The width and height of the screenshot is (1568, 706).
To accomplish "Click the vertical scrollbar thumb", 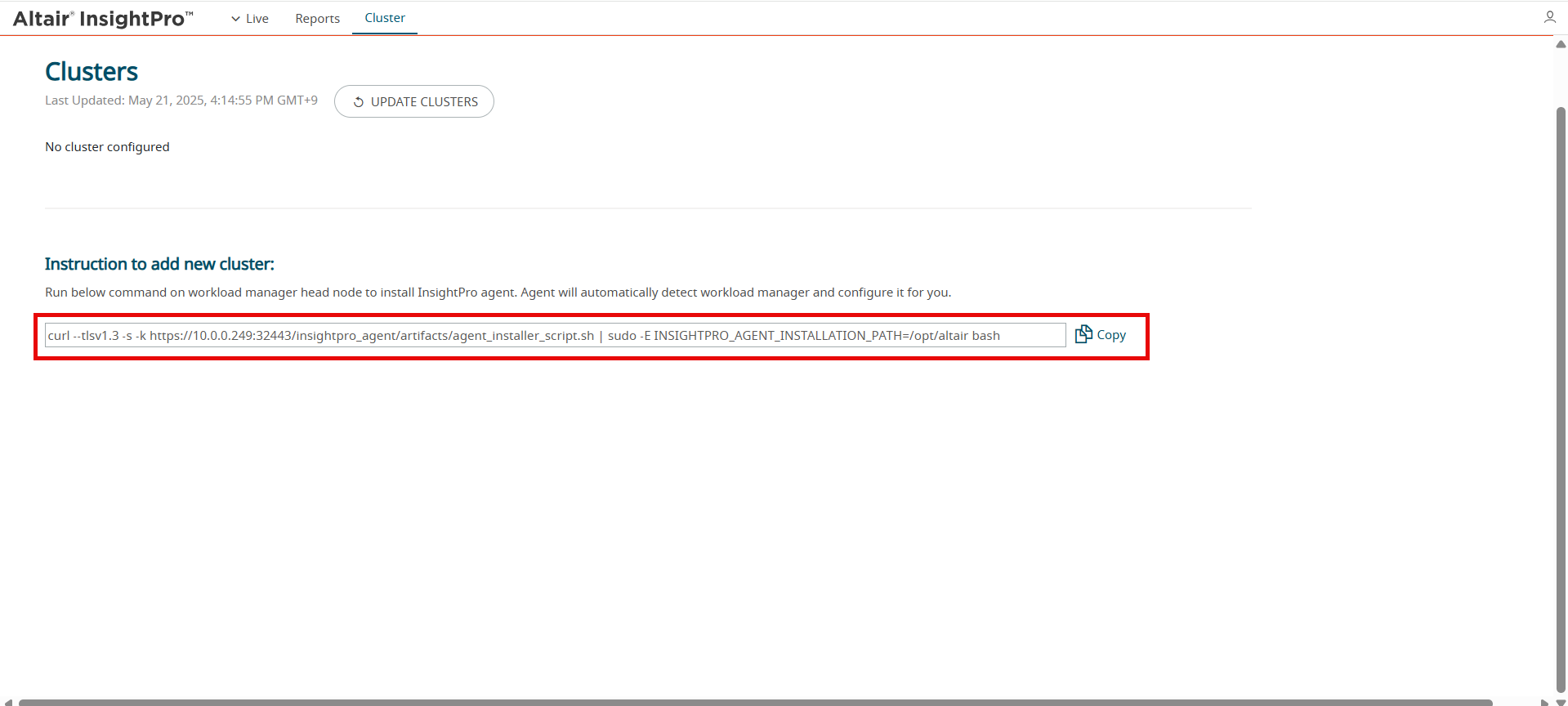I will 1561,399.
